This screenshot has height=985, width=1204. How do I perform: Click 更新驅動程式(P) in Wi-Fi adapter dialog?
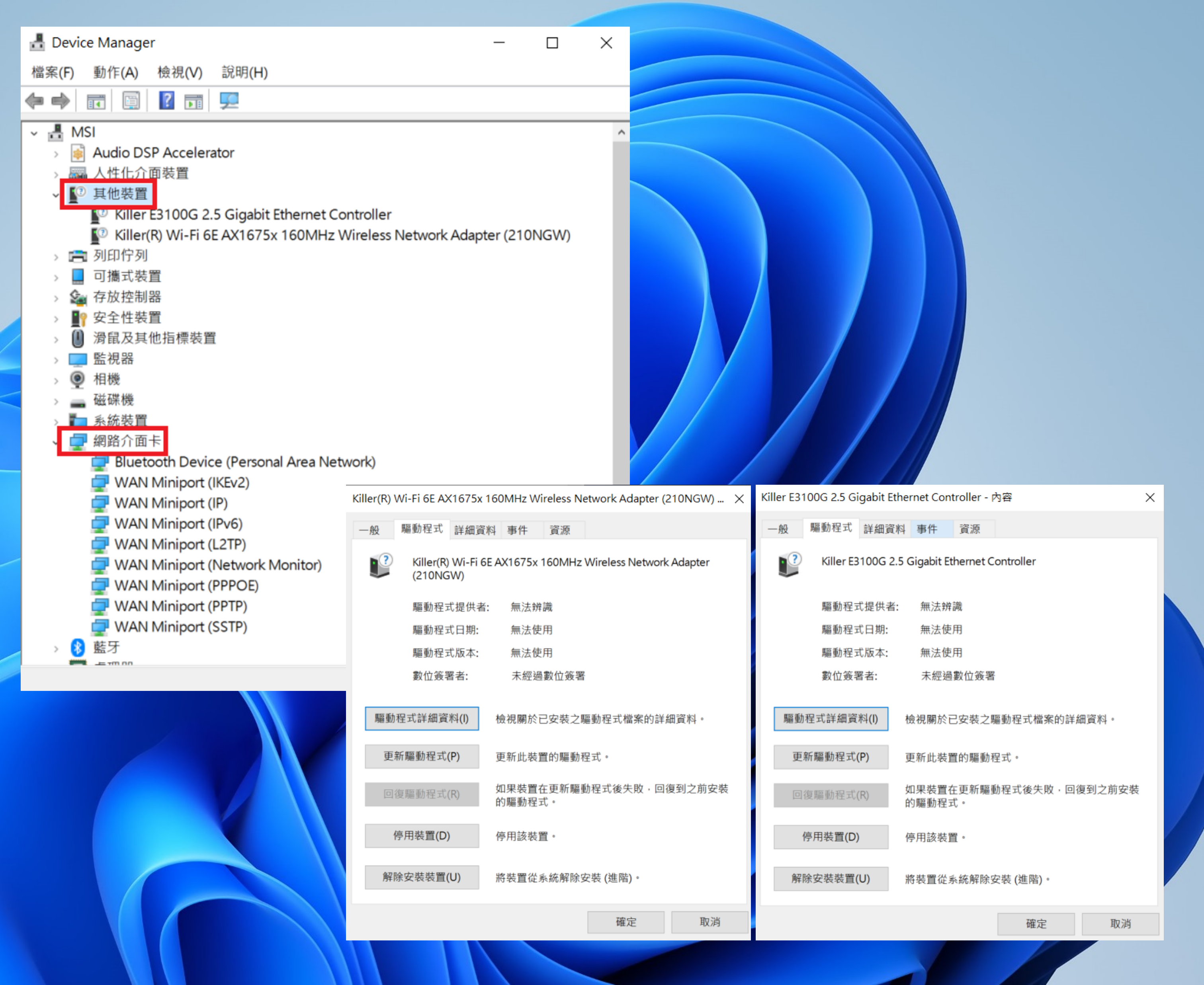click(421, 756)
